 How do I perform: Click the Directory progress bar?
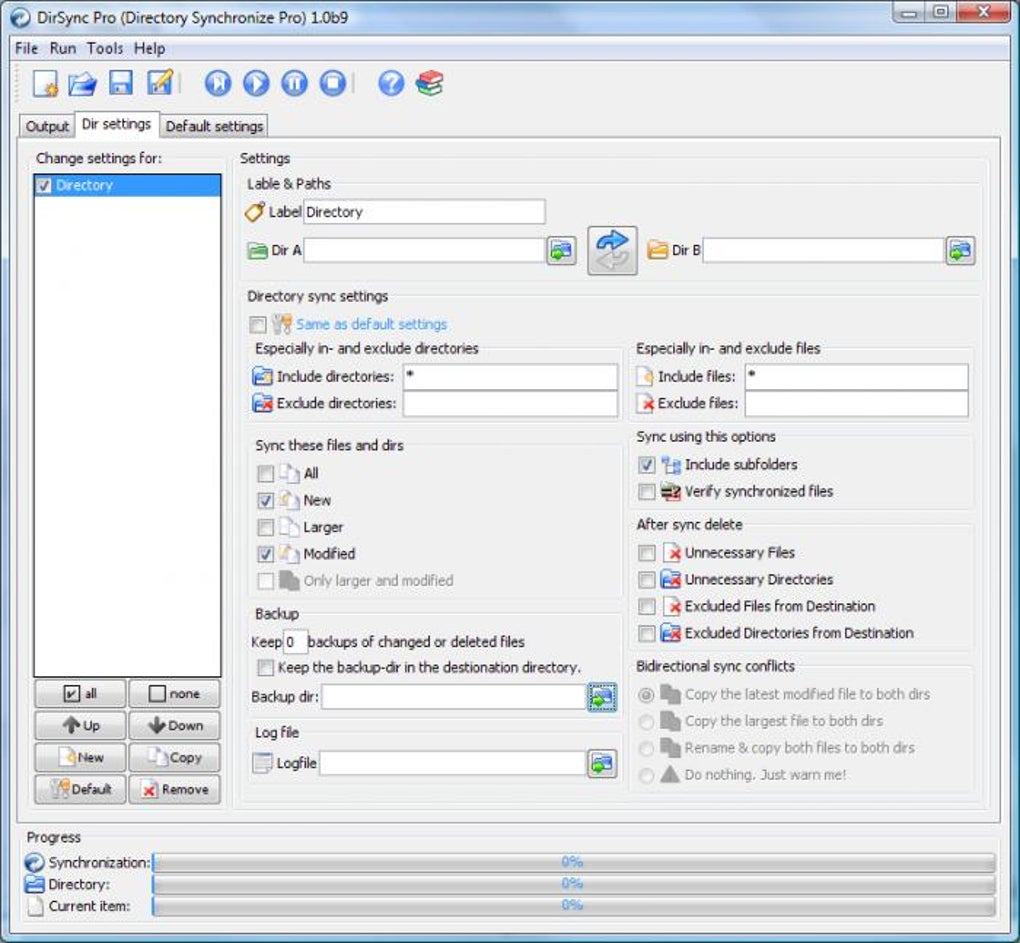[x=574, y=884]
